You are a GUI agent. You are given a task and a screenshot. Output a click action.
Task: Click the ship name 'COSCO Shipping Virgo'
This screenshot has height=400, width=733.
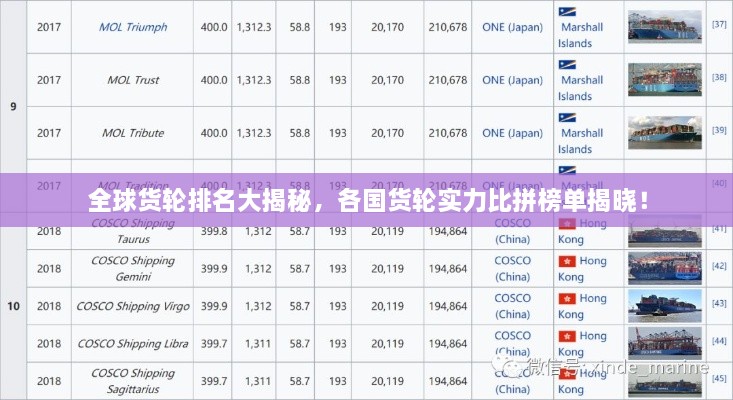tap(133, 306)
